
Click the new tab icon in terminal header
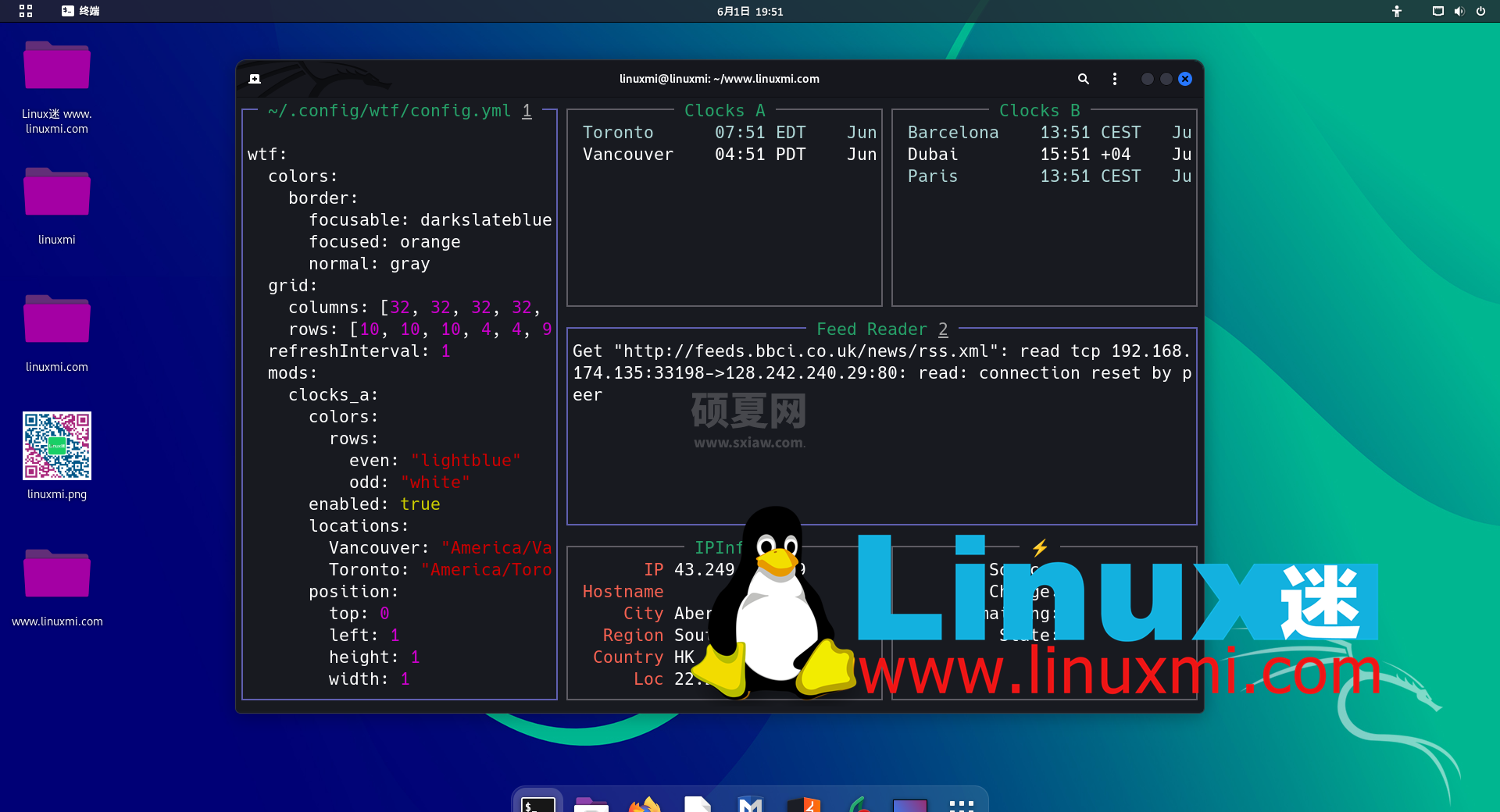point(255,79)
